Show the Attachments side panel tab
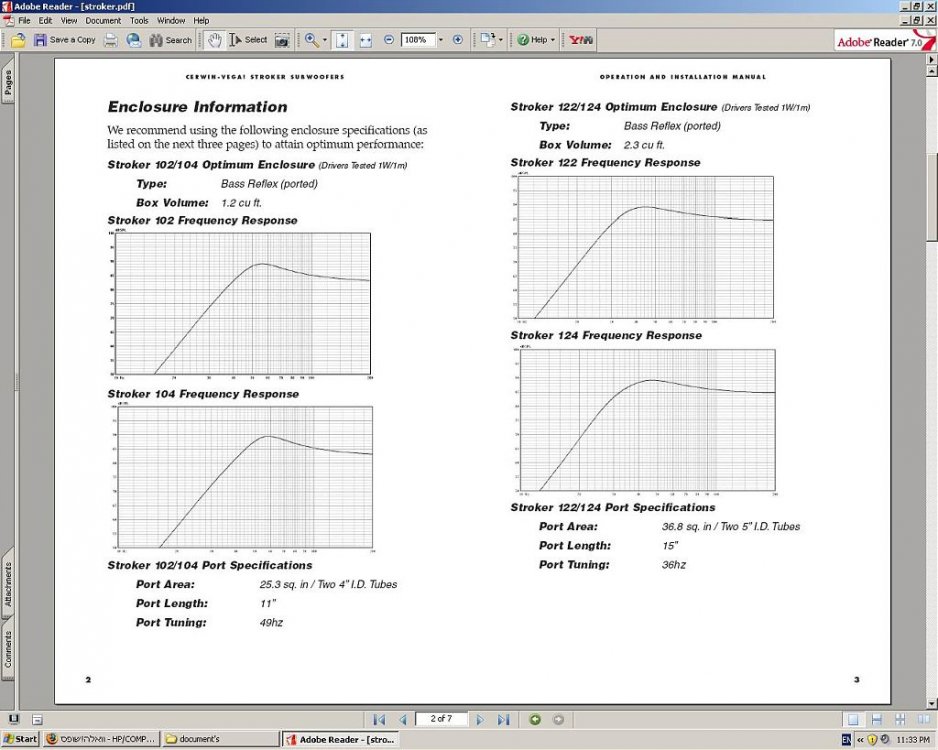Screen dimensions: 938x750 8,583
